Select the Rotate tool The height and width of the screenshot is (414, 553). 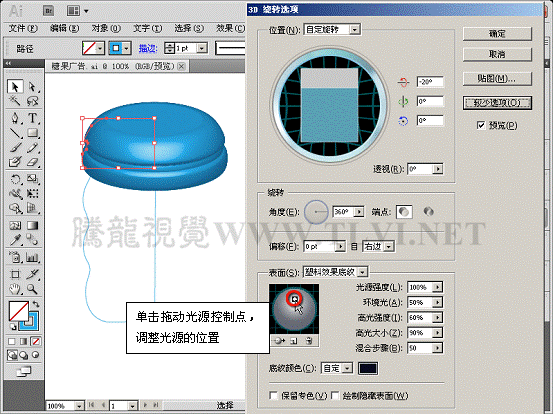pyautogui.click(x=15, y=179)
